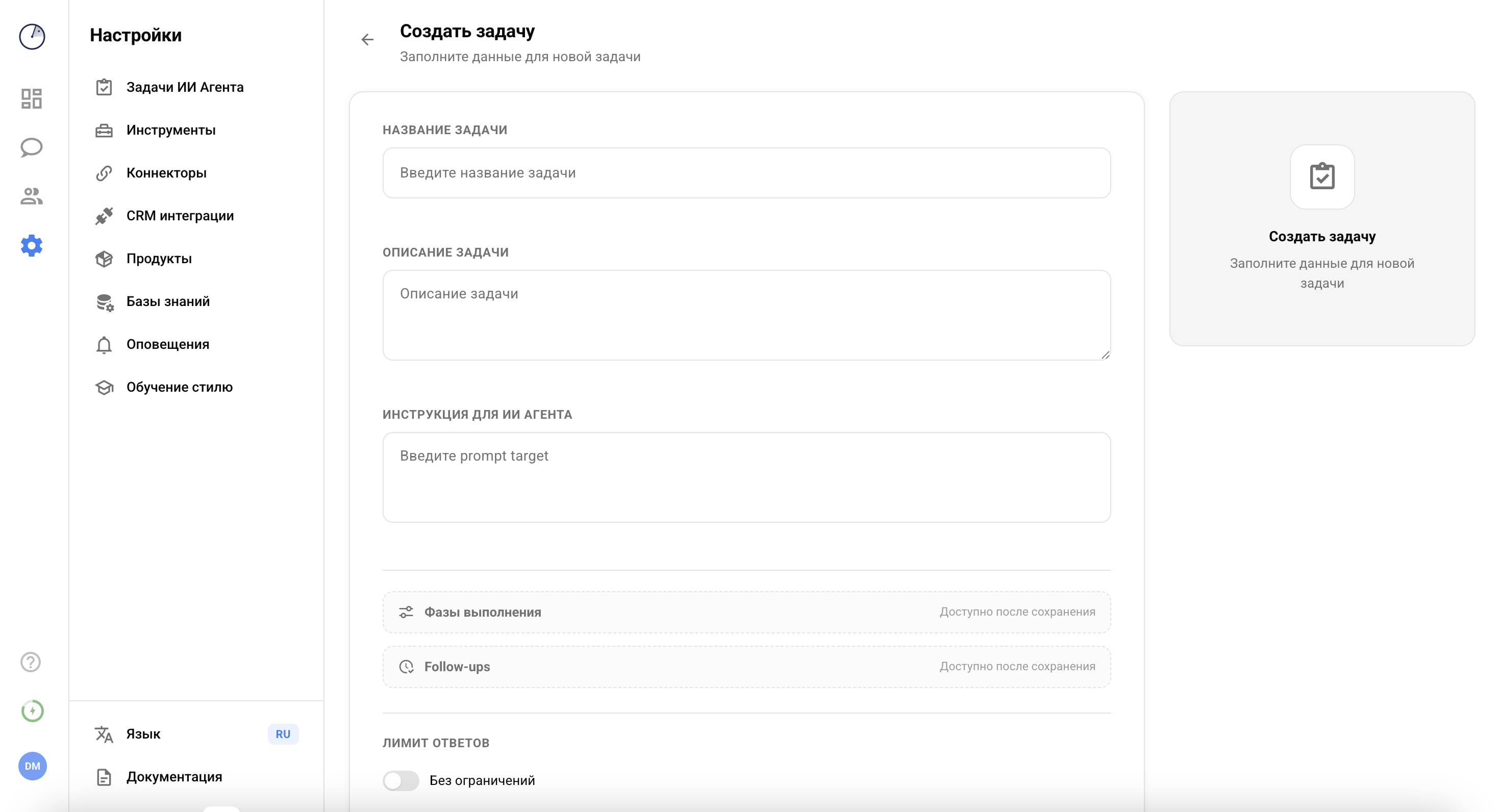Screen dimensions: 1500x812
Task: Open the DM user avatar
Action: pos(32,766)
